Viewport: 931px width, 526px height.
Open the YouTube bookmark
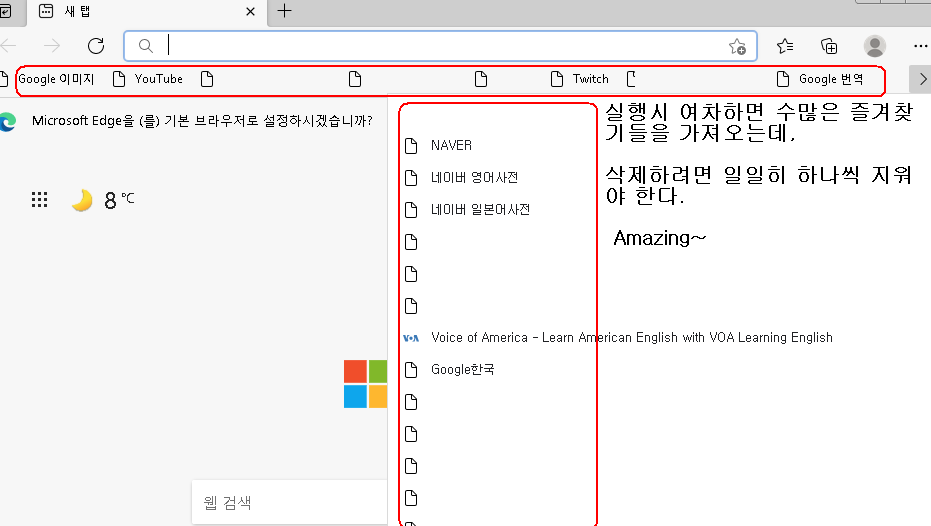(148, 79)
